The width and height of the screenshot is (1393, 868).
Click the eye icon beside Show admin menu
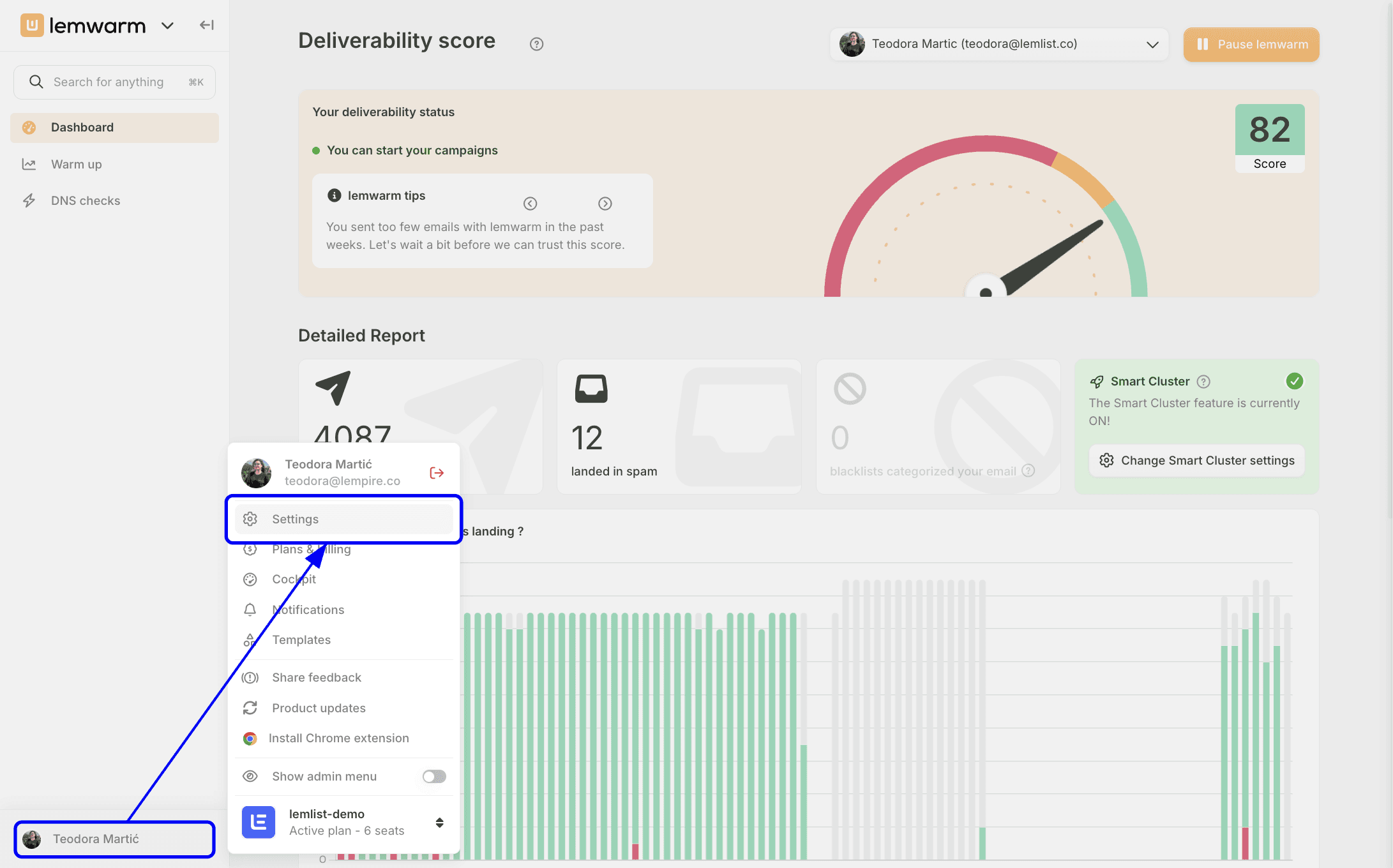pos(250,776)
